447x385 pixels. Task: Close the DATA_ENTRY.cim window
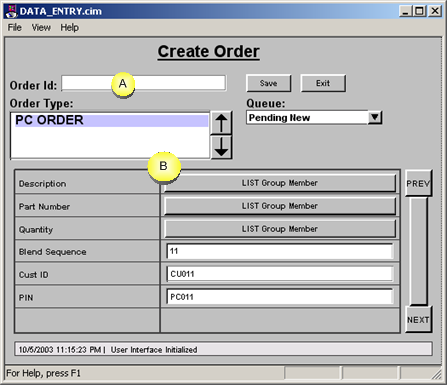(435, 11)
